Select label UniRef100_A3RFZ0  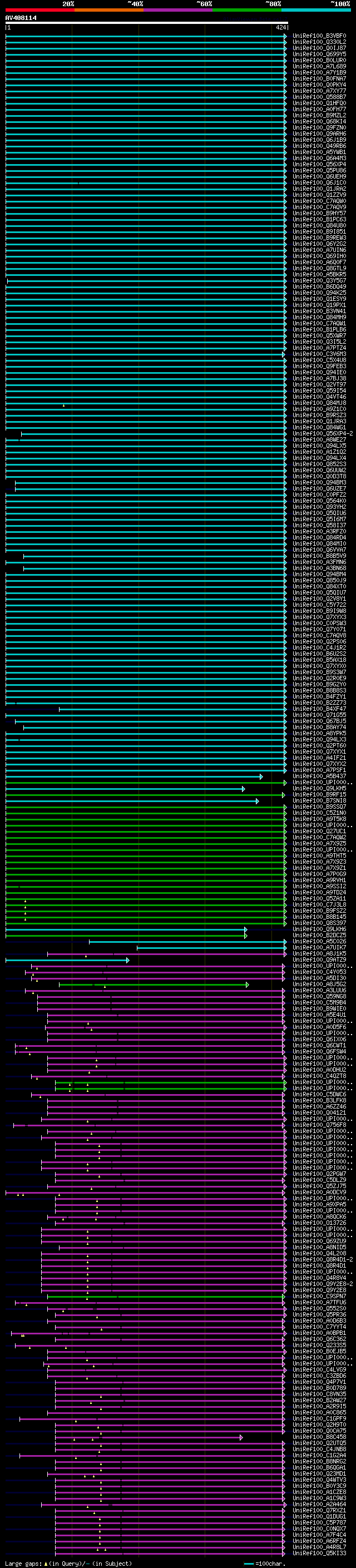click(319, 531)
